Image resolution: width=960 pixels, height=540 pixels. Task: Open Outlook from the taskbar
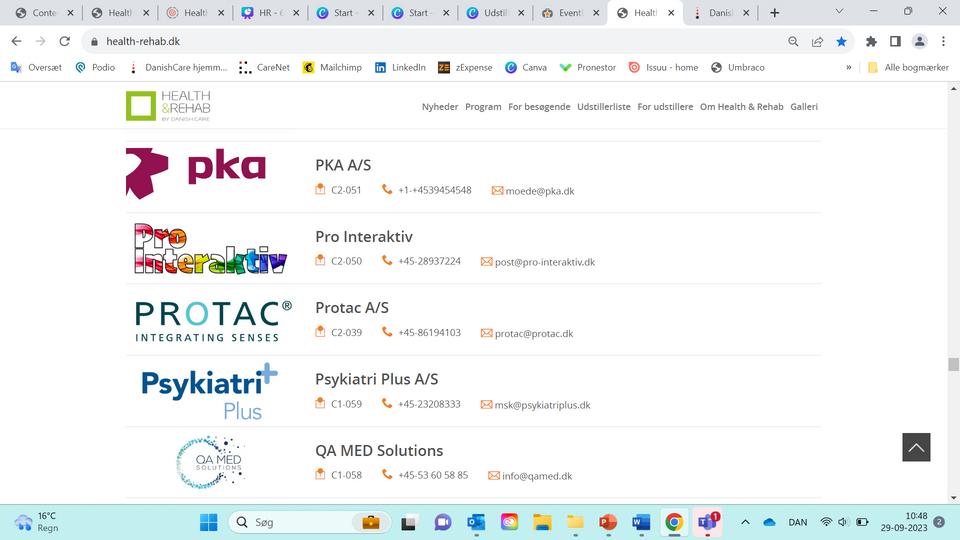point(476,522)
